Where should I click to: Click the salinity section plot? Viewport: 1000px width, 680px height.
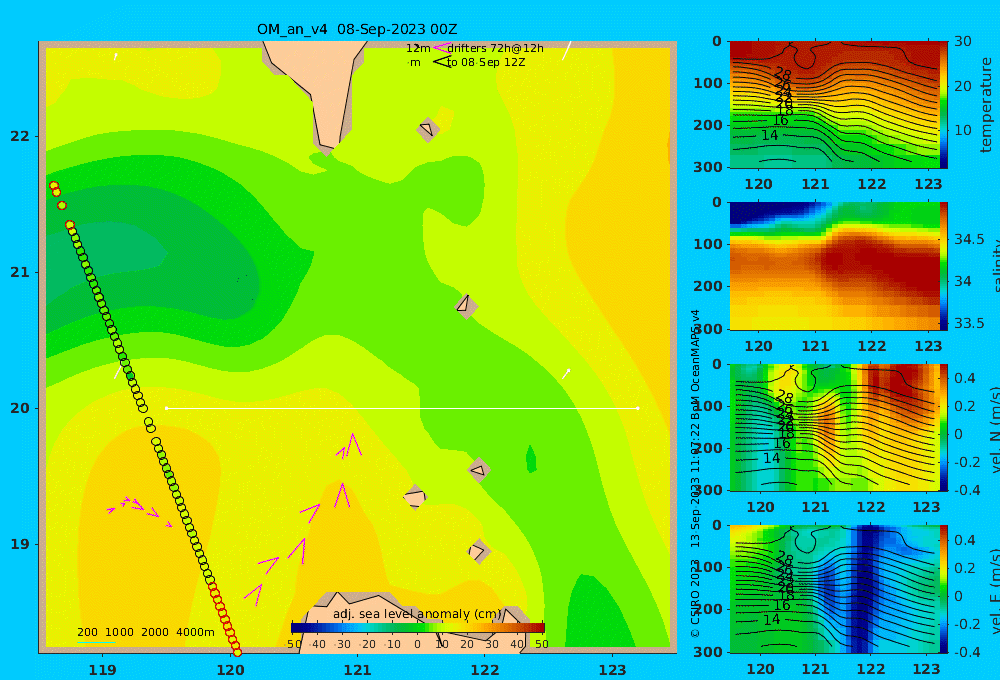click(835, 266)
